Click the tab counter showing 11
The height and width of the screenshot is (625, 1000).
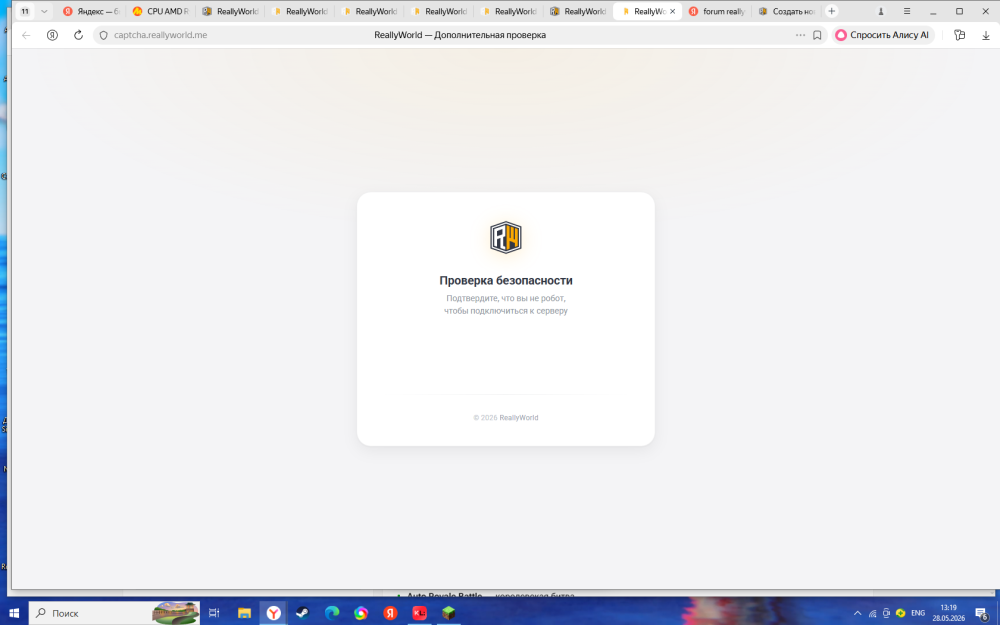tap(25, 11)
